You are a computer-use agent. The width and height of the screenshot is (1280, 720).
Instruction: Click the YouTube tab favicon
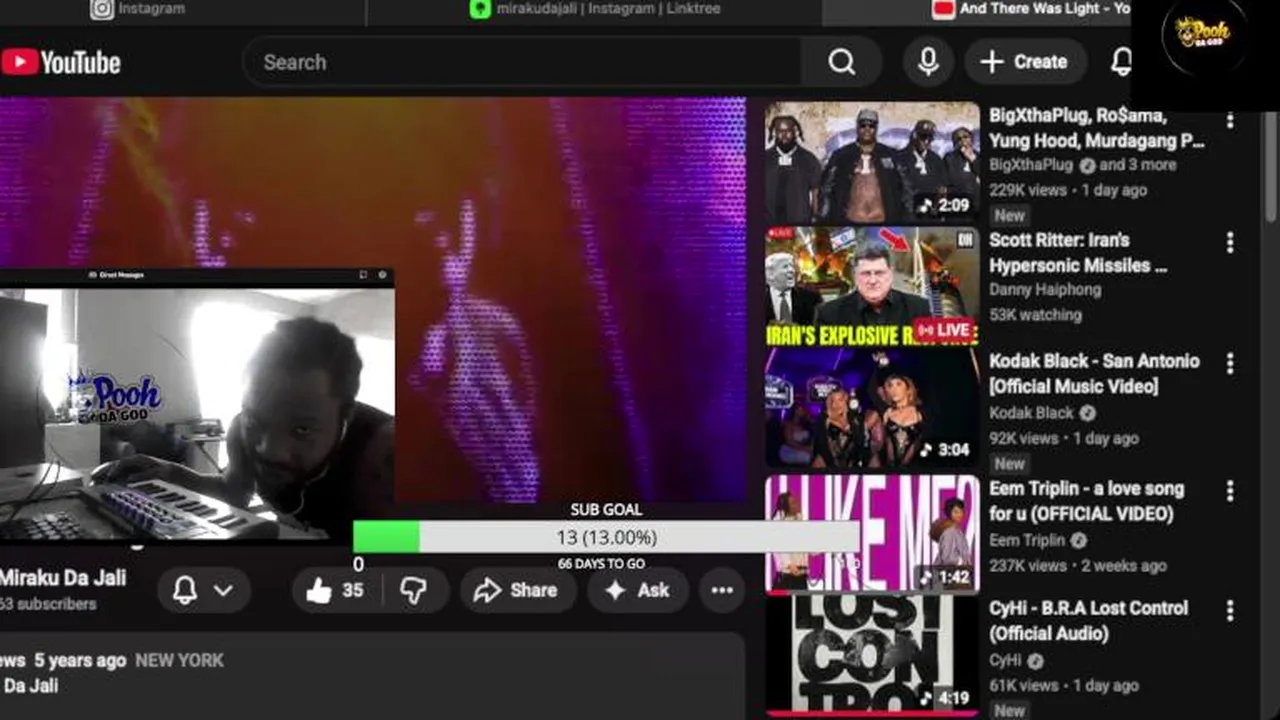pyautogui.click(x=943, y=9)
